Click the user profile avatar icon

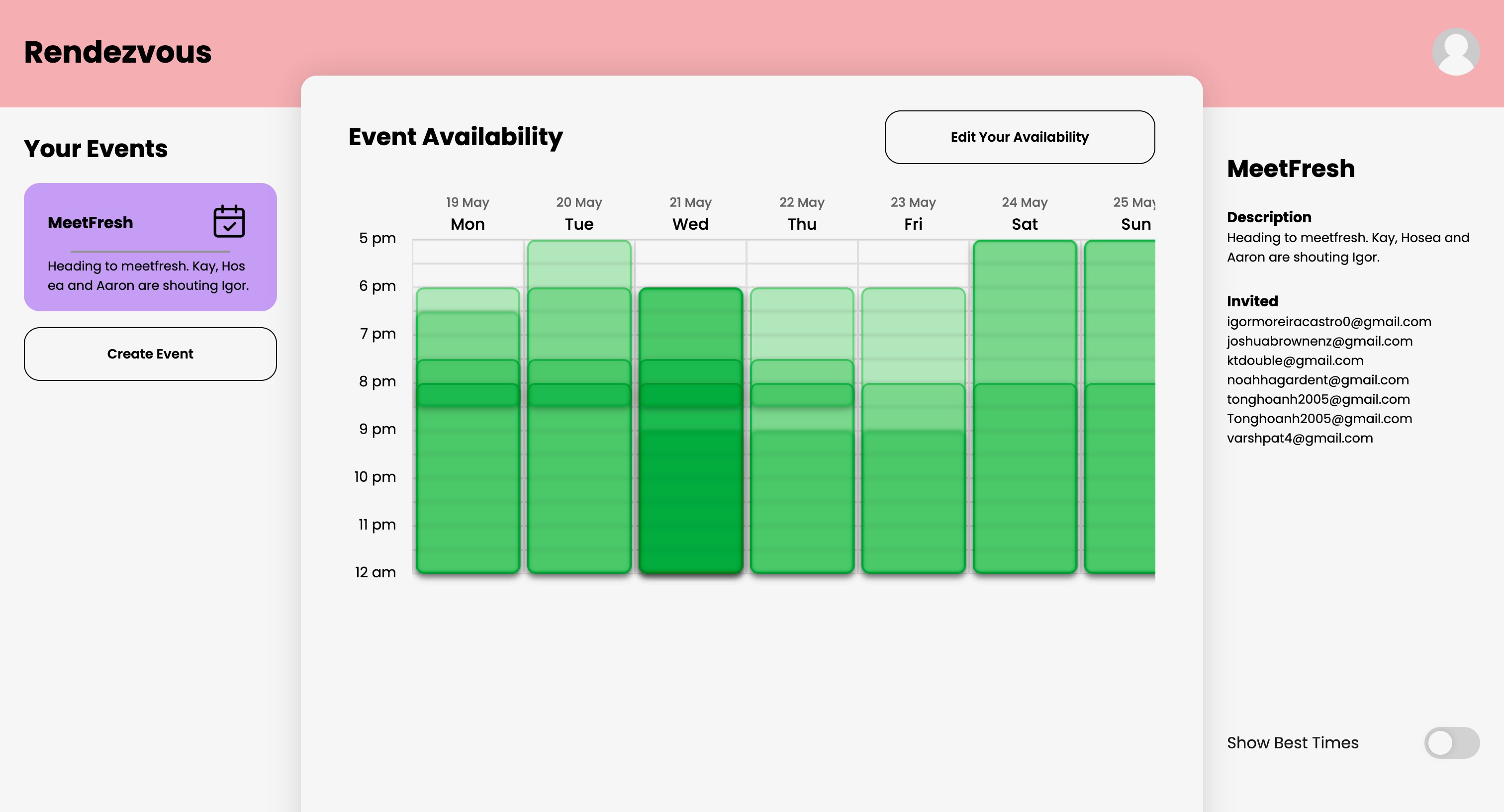coord(1456,52)
